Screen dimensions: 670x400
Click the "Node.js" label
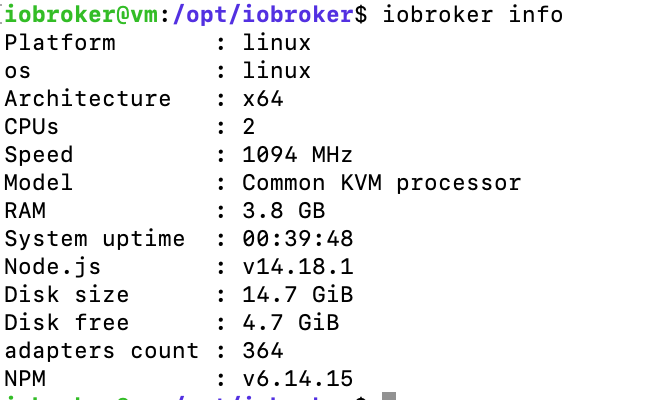(x=53, y=267)
